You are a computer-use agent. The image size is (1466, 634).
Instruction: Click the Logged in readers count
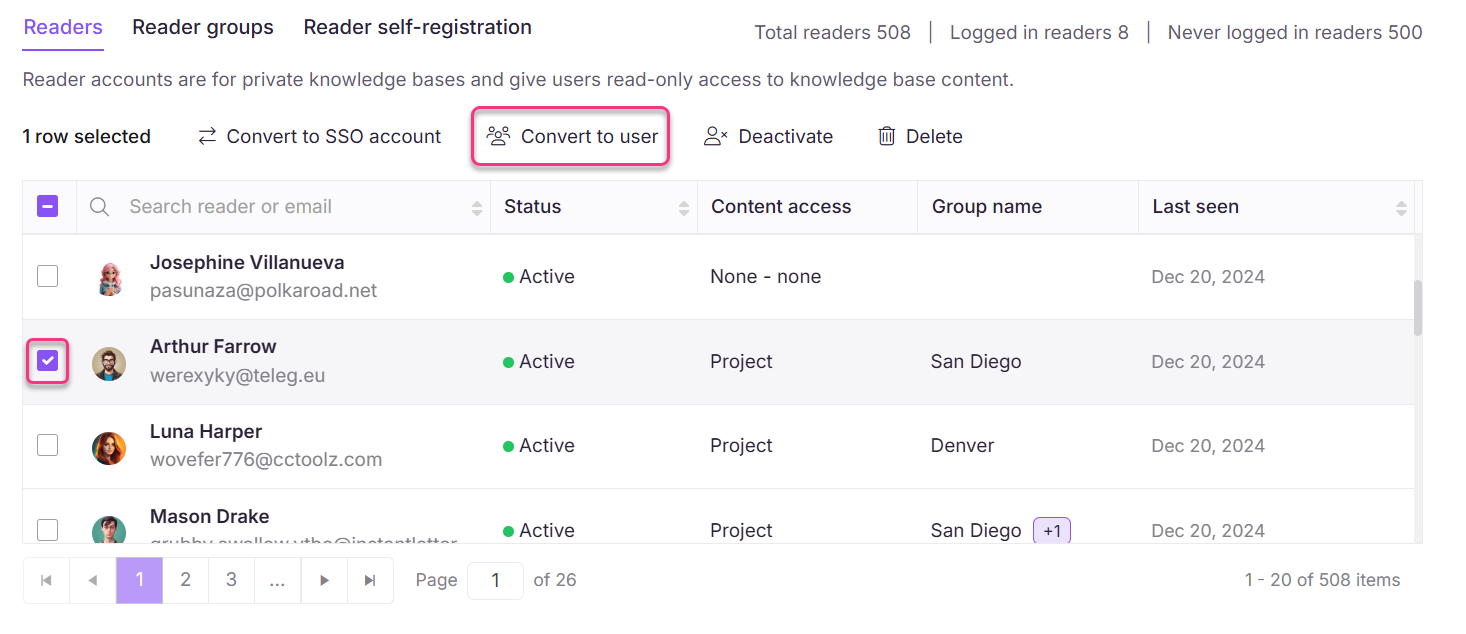1039,32
